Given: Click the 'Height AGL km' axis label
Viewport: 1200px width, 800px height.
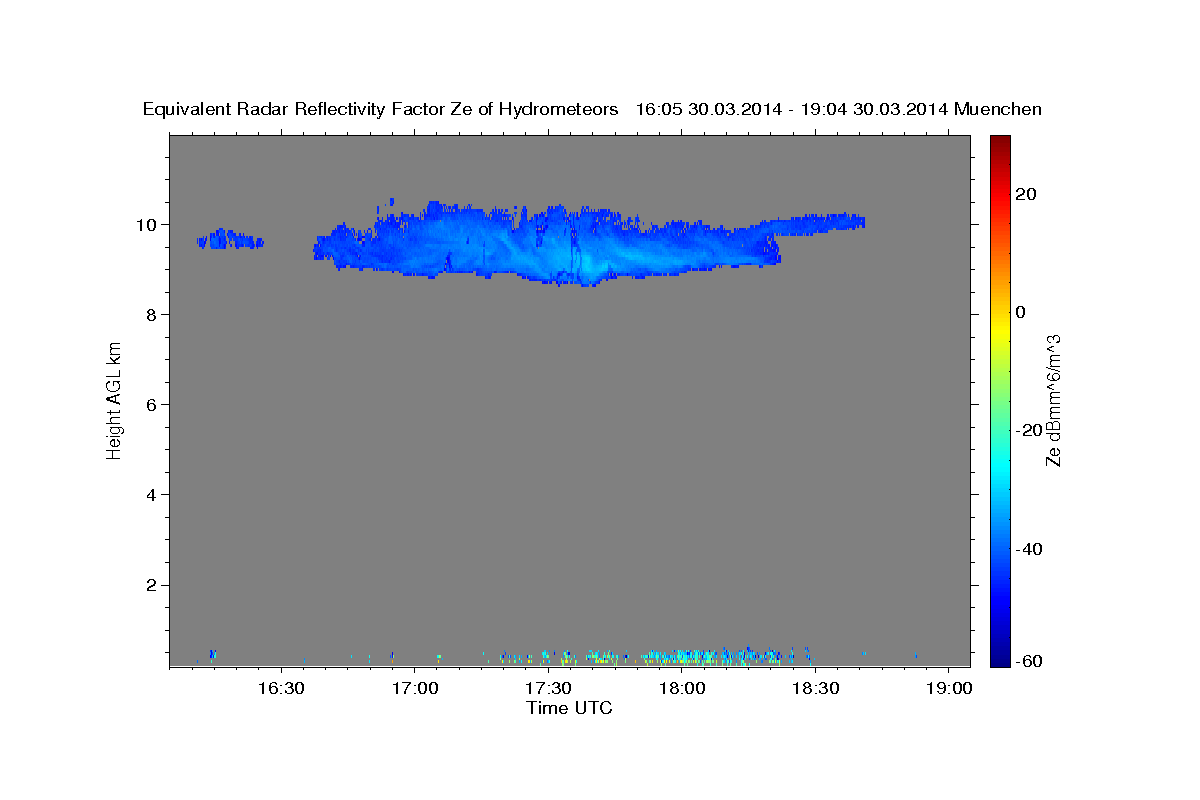Looking at the screenshot, I should click(114, 400).
